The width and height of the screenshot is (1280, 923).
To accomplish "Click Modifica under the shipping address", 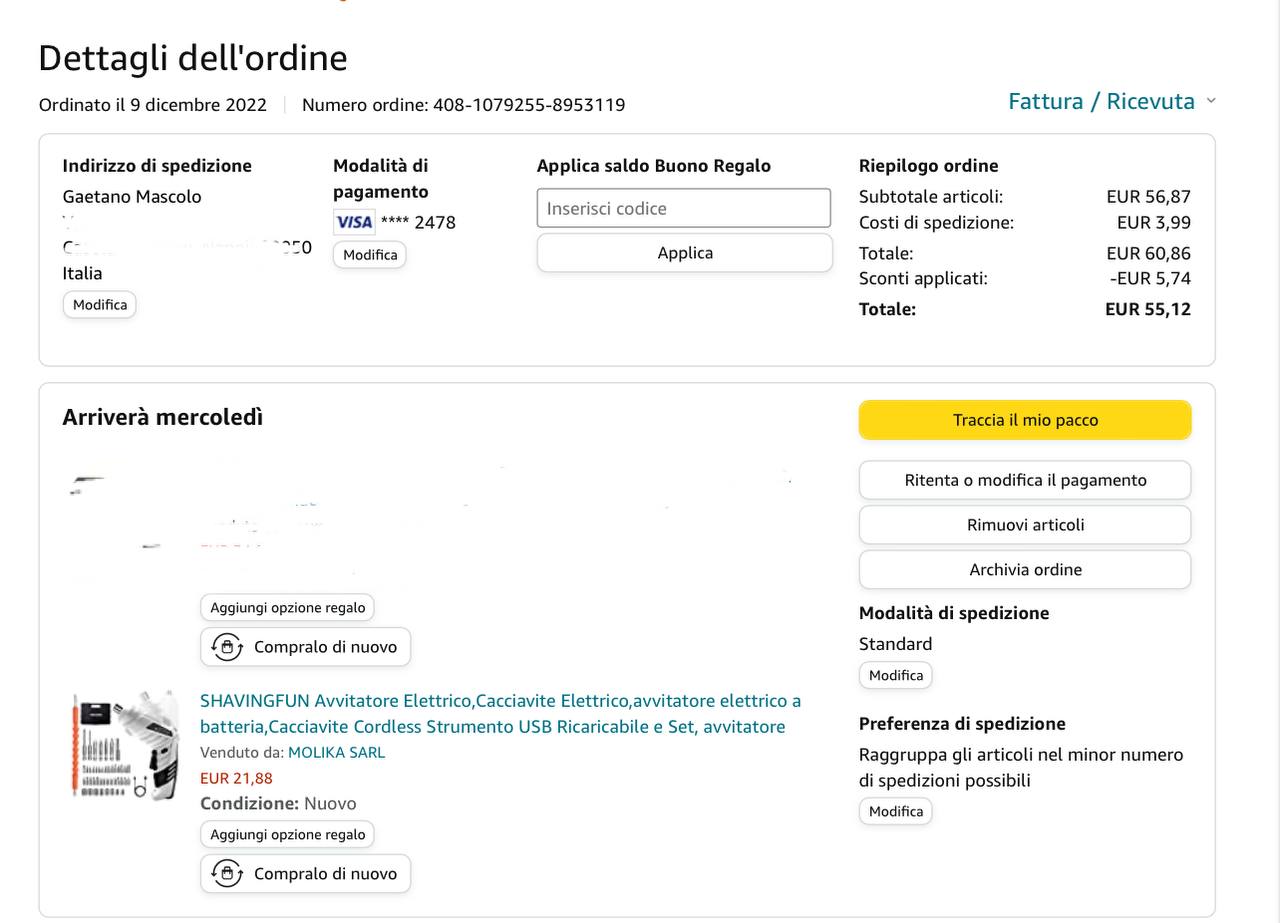I will pyautogui.click(x=100, y=305).
